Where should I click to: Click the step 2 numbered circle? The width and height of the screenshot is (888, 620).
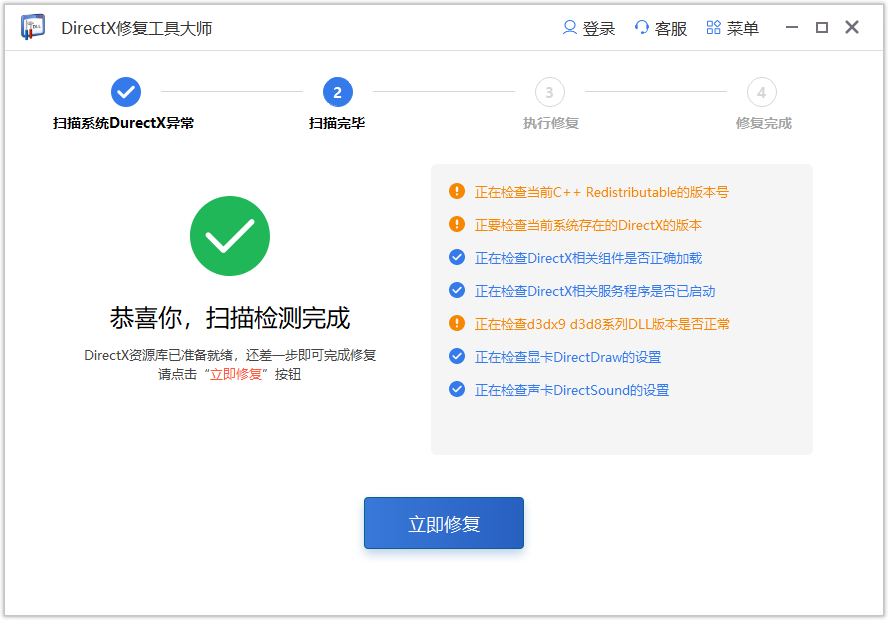pos(337,92)
